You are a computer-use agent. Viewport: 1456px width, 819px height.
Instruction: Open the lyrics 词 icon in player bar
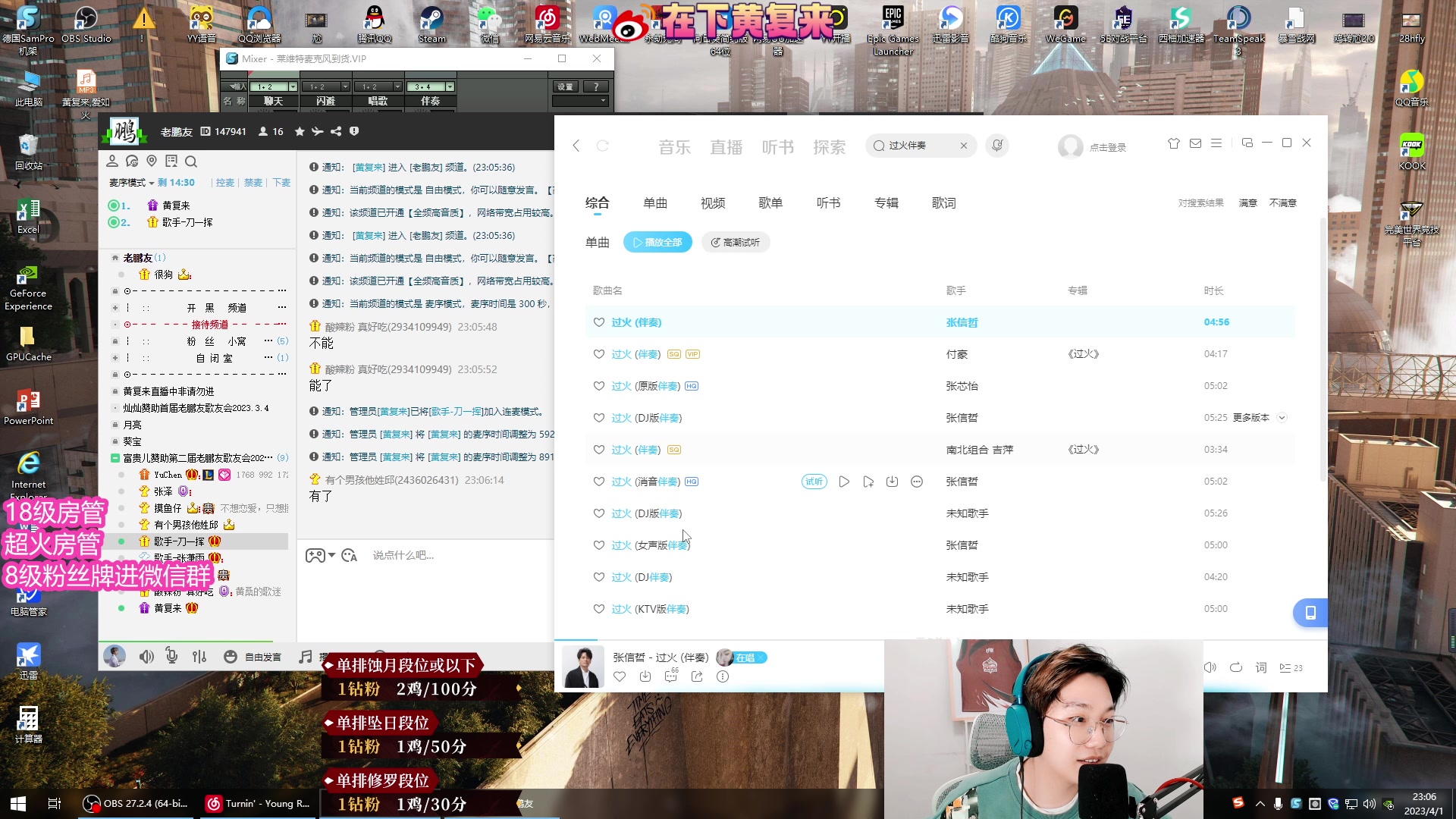[x=1261, y=667]
